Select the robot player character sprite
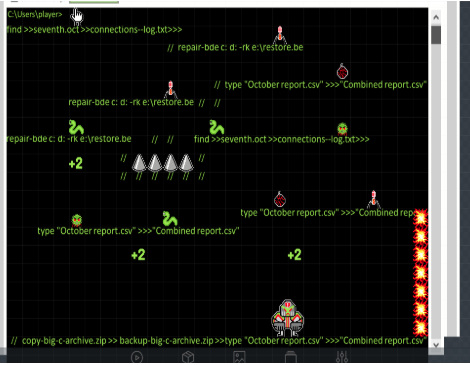This screenshot has height=365, width=470. tap(287, 318)
